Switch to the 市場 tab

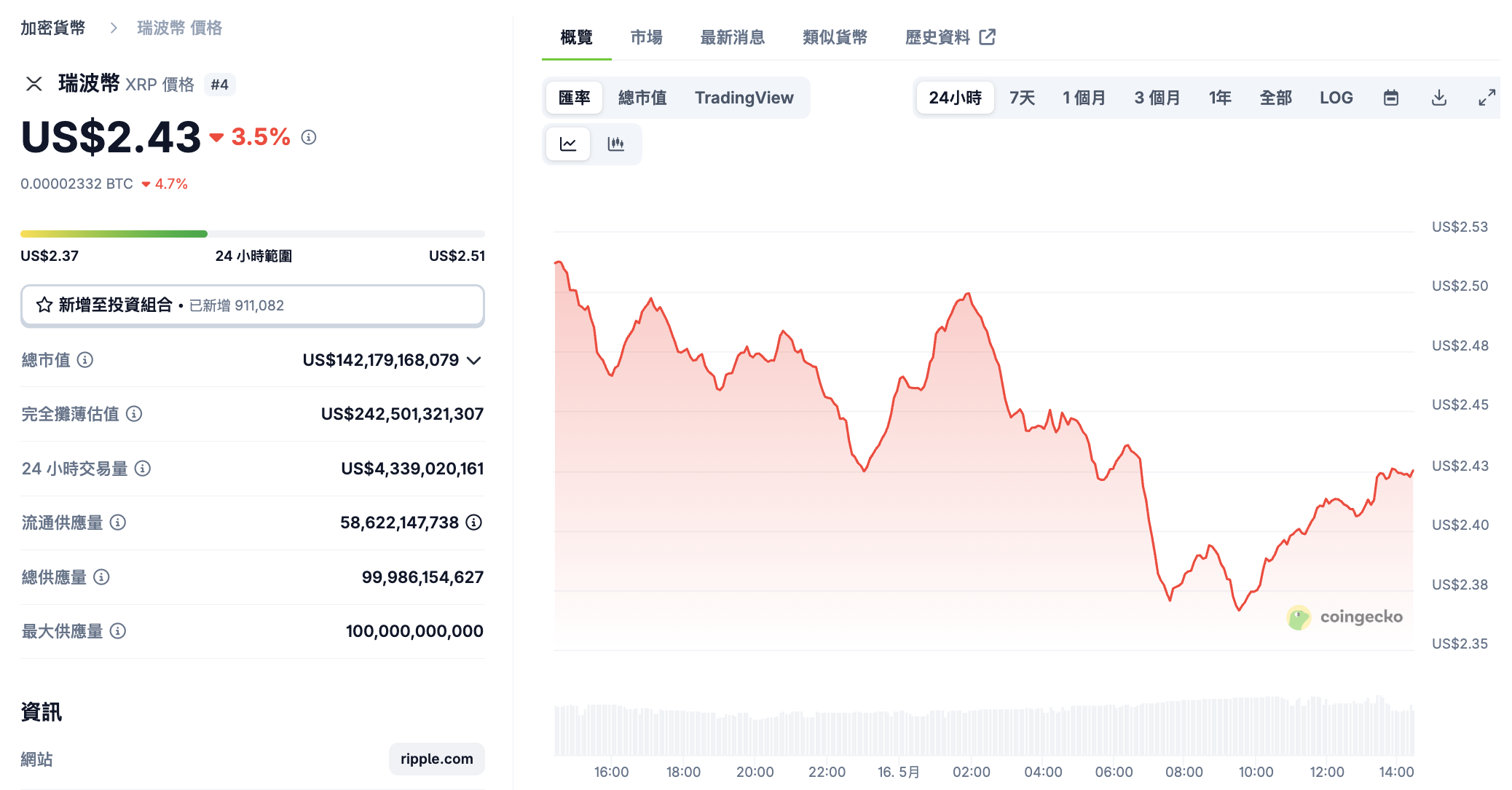(x=645, y=37)
